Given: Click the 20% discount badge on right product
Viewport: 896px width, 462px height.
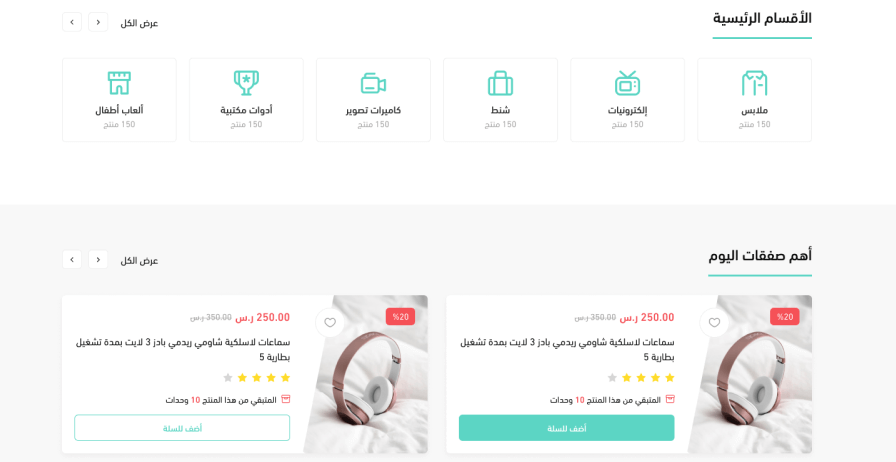Looking at the screenshot, I should (x=785, y=317).
